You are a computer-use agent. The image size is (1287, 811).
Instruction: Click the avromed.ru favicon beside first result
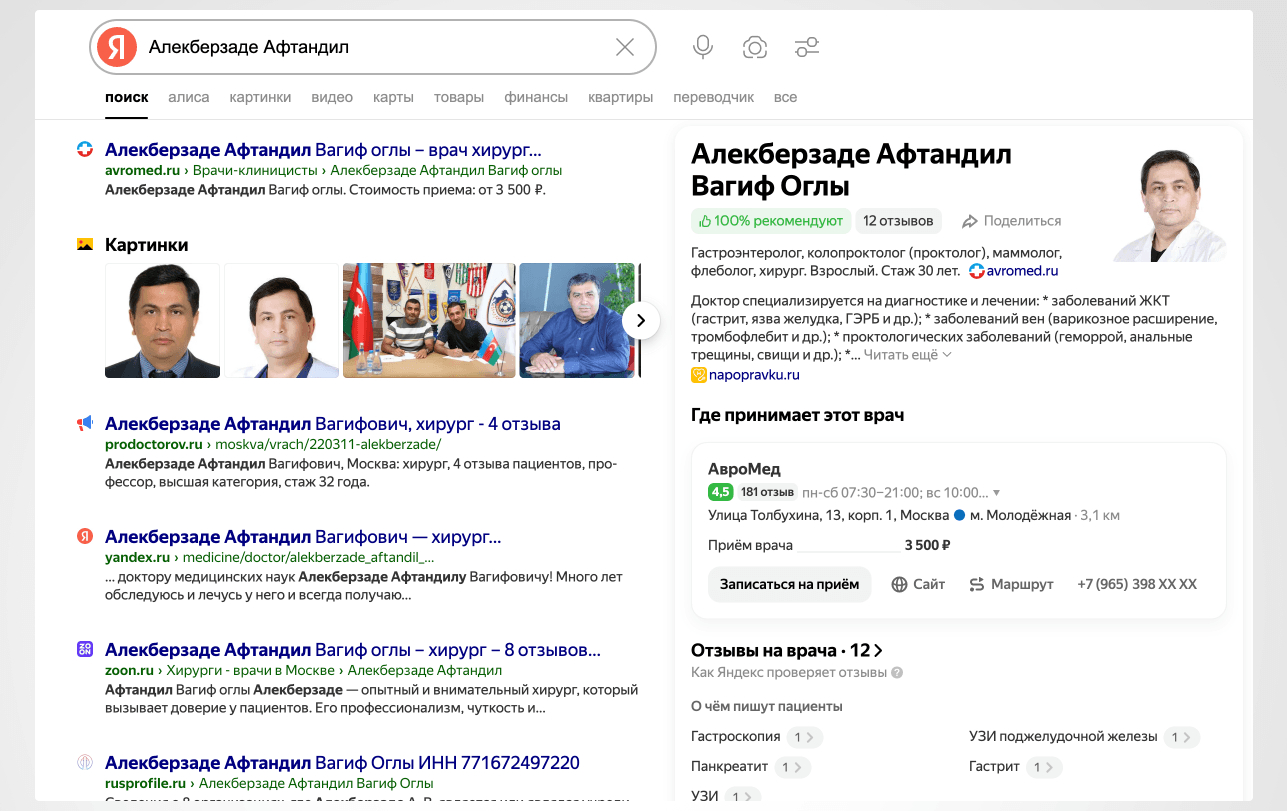tap(85, 150)
